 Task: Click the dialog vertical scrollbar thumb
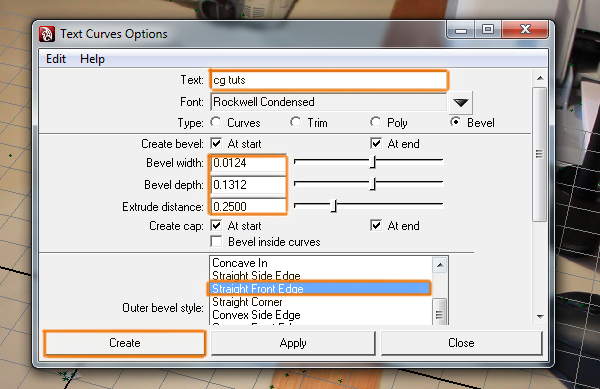(x=540, y=154)
